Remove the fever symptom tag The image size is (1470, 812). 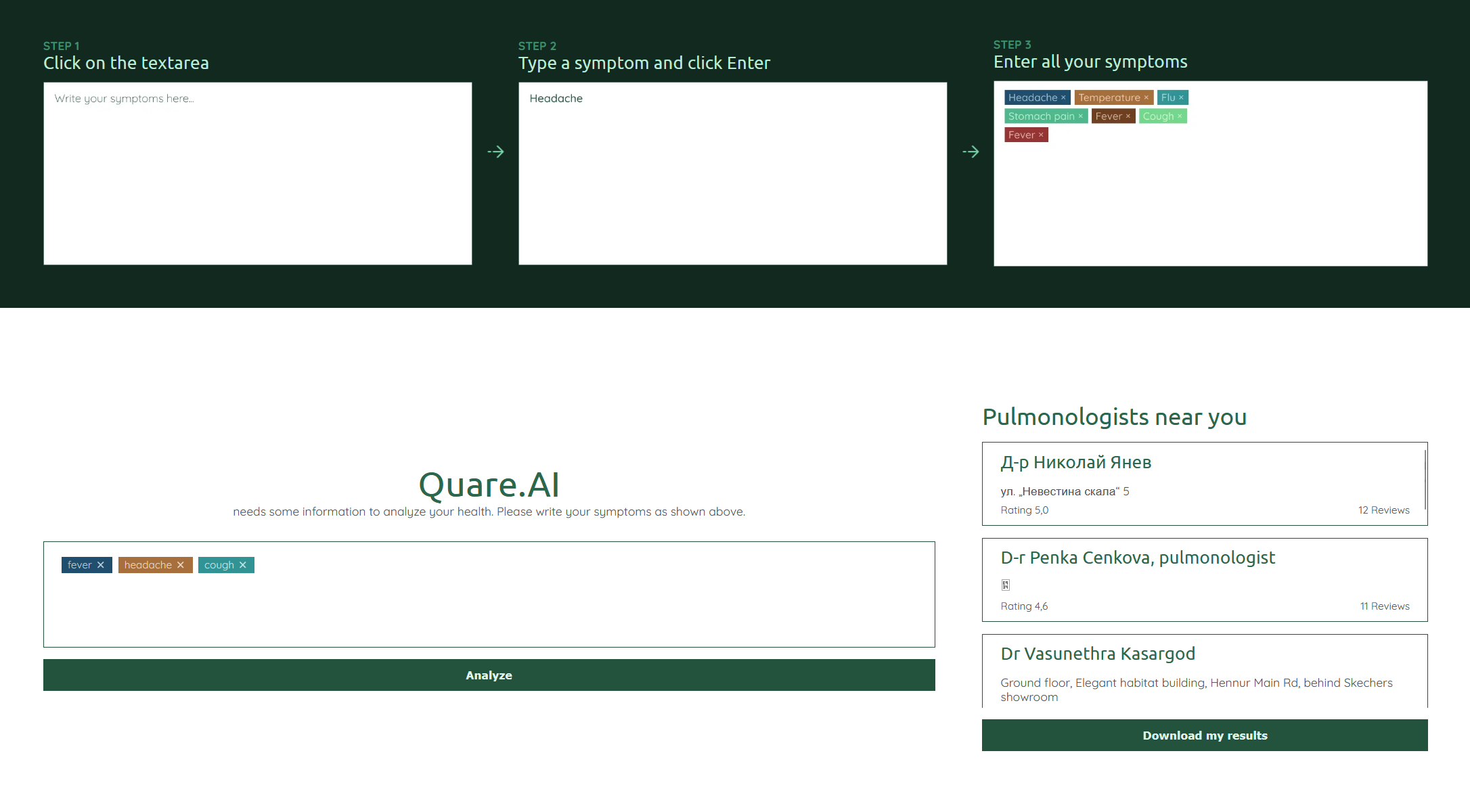(x=101, y=565)
